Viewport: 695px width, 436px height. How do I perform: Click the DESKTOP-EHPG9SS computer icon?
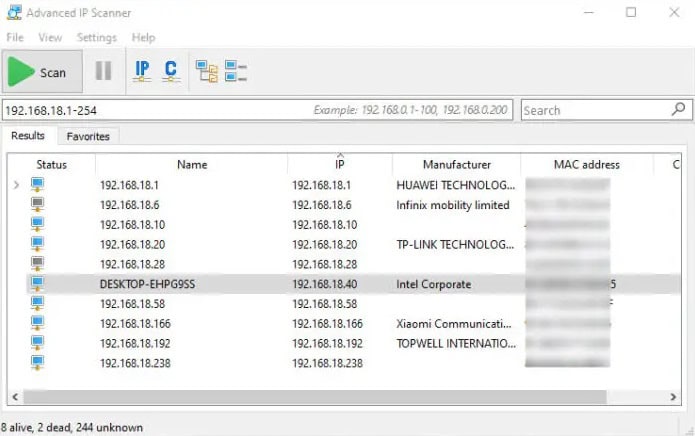[37, 284]
